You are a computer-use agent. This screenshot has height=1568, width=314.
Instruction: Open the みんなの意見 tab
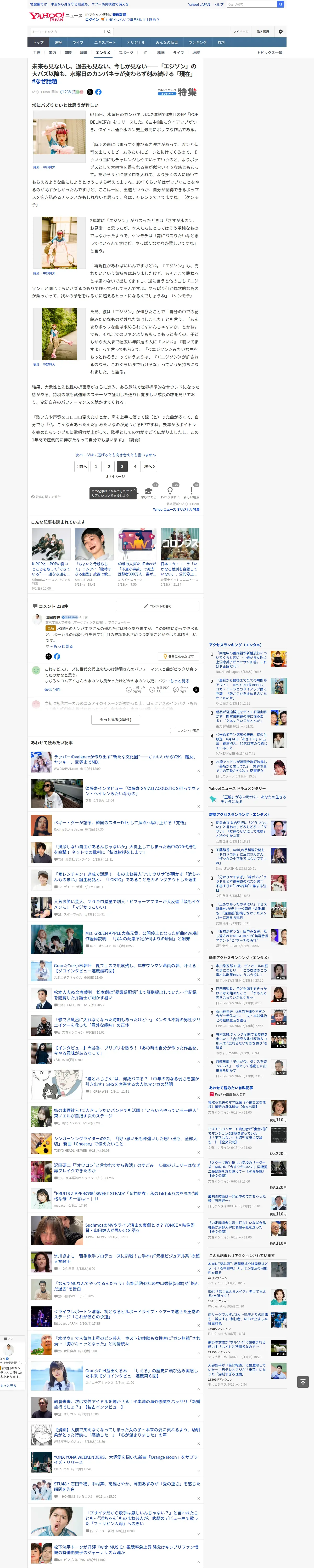[166, 43]
